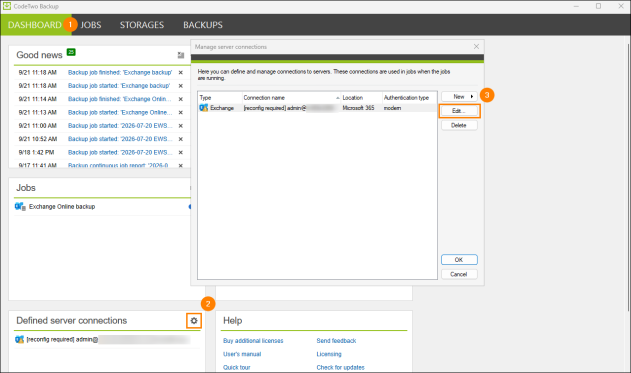Dismiss the 9/21 11:00 AM news item

[181, 126]
